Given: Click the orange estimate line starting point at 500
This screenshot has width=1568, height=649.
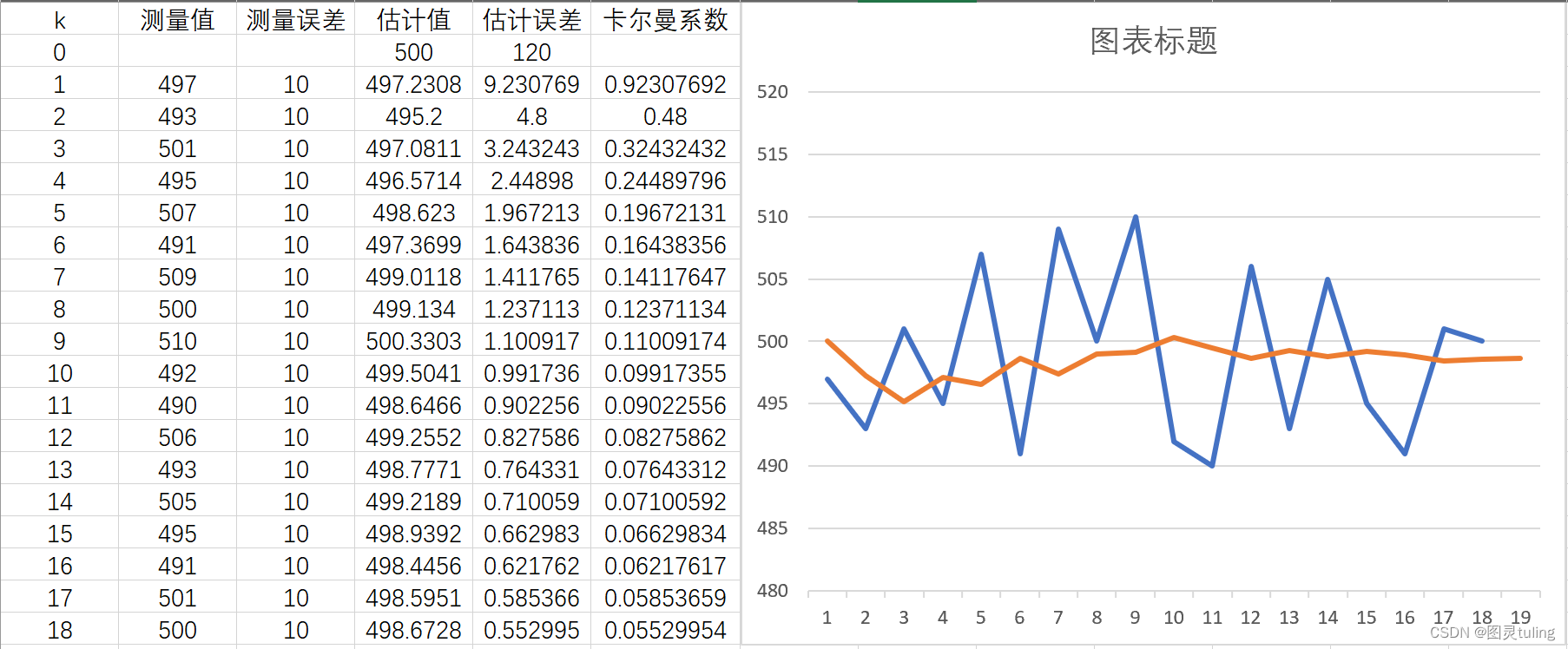Looking at the screenshot, I should (827, 341).
